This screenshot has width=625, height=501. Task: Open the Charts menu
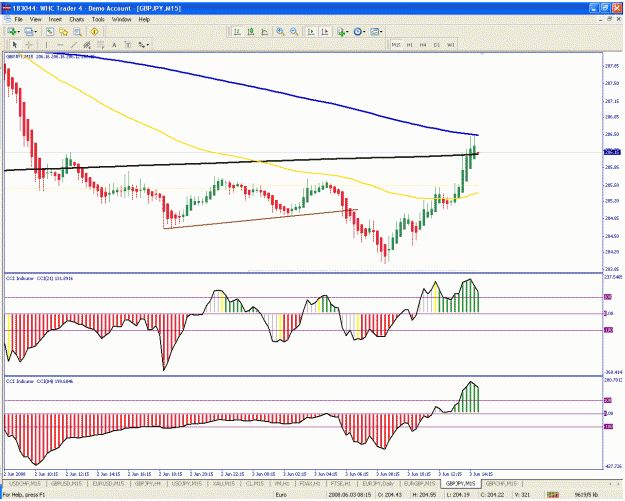coord(77,19)
